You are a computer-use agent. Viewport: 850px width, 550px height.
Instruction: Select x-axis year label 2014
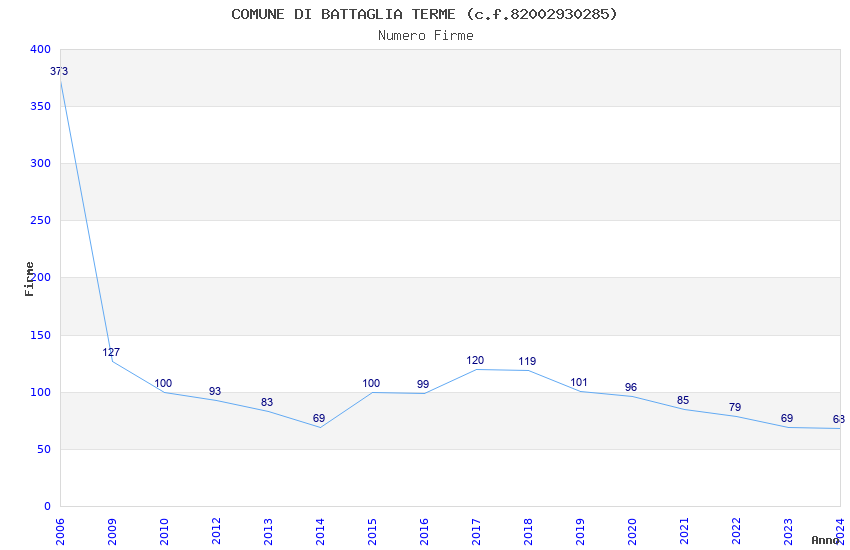pyautogui.click(x=320, y=531)
